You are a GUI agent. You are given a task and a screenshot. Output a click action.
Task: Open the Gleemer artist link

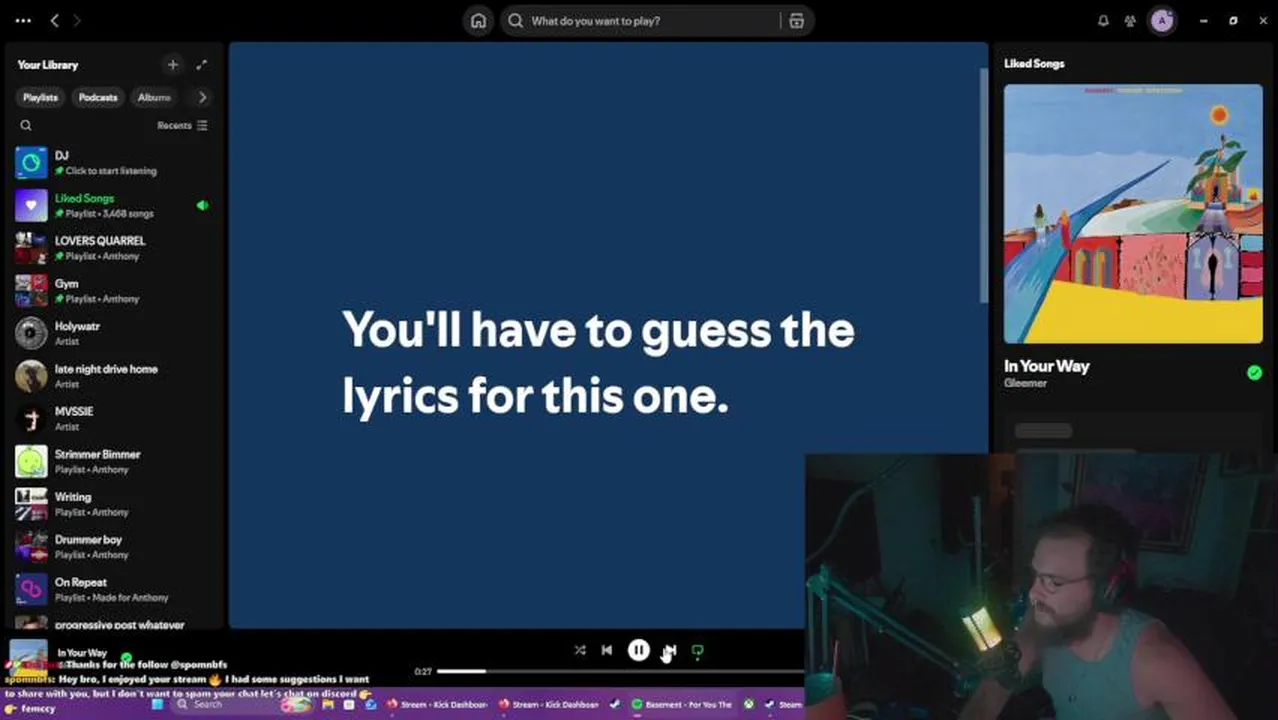click(x=1025, y=384)
